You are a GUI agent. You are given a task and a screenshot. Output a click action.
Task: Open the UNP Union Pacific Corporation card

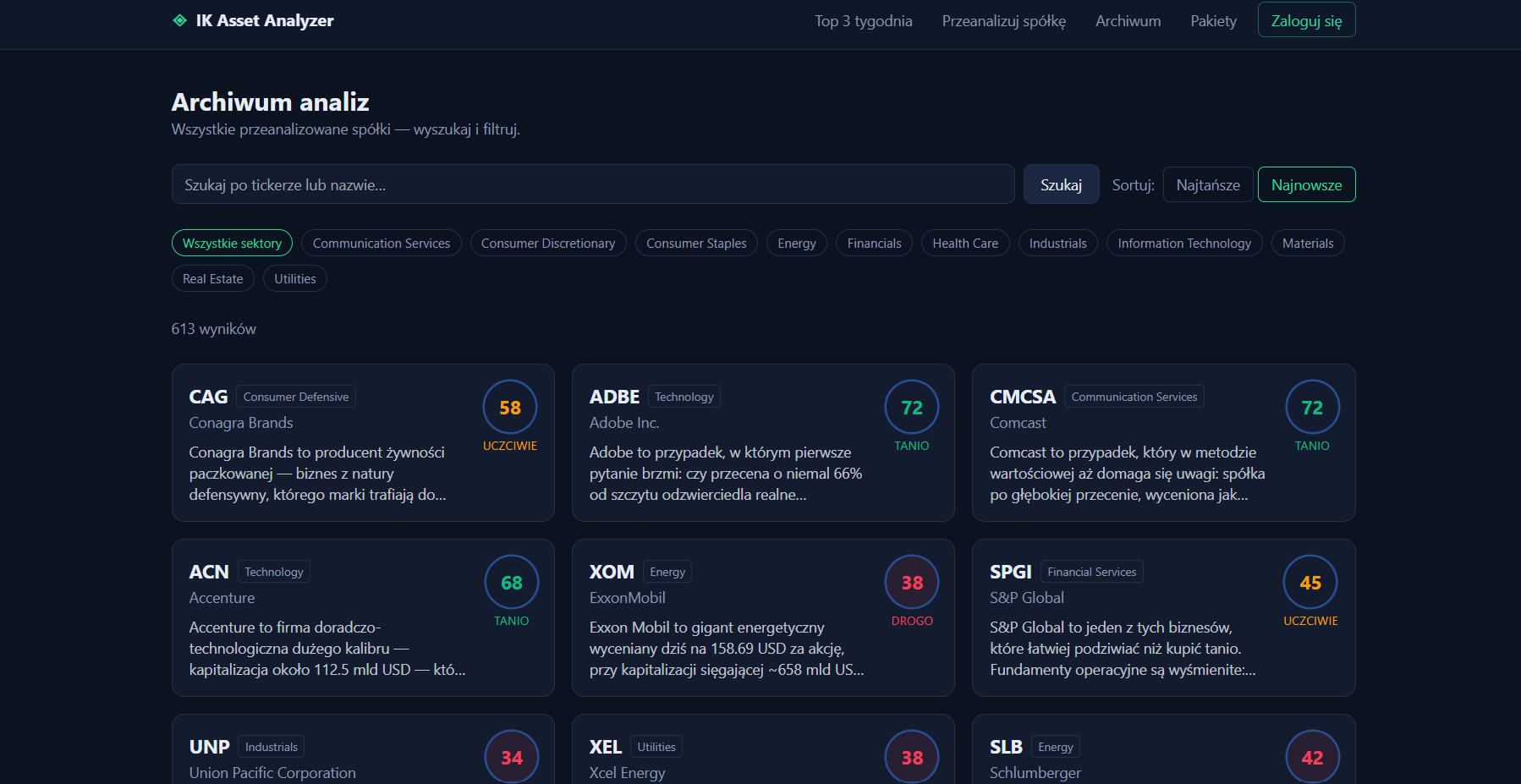(363, 749)
